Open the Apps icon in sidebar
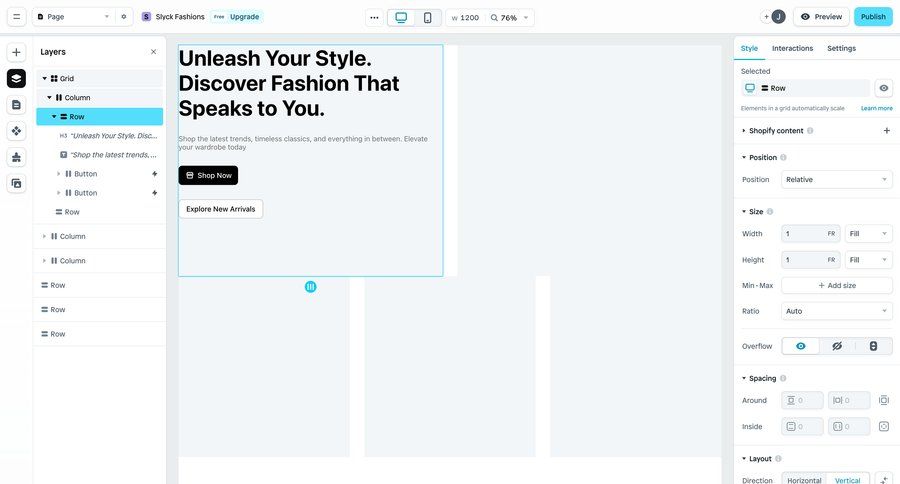Viewport: 900px width, 484px height. click(x=16, y=157)
